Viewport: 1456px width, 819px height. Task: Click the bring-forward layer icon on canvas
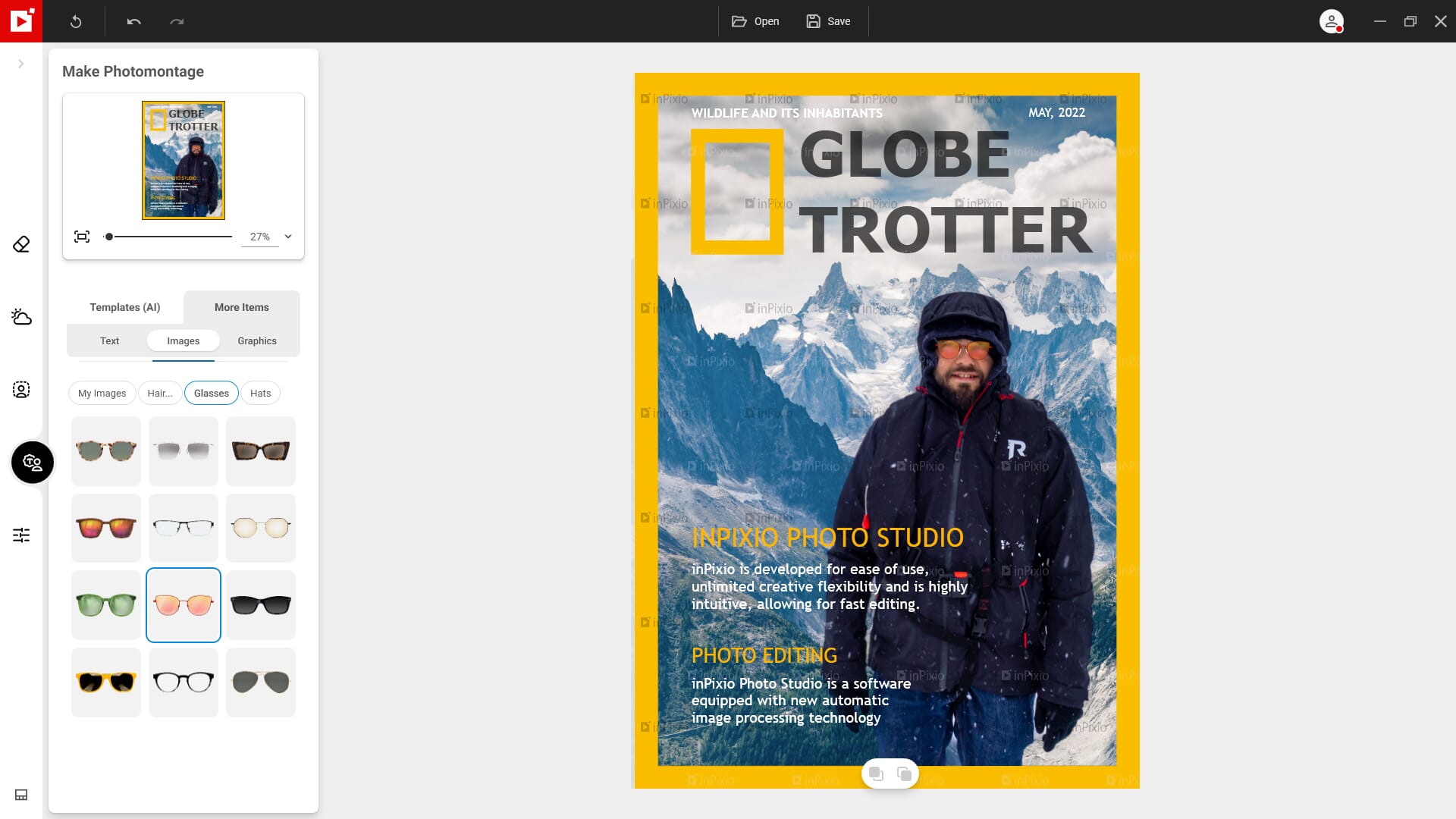904,773
